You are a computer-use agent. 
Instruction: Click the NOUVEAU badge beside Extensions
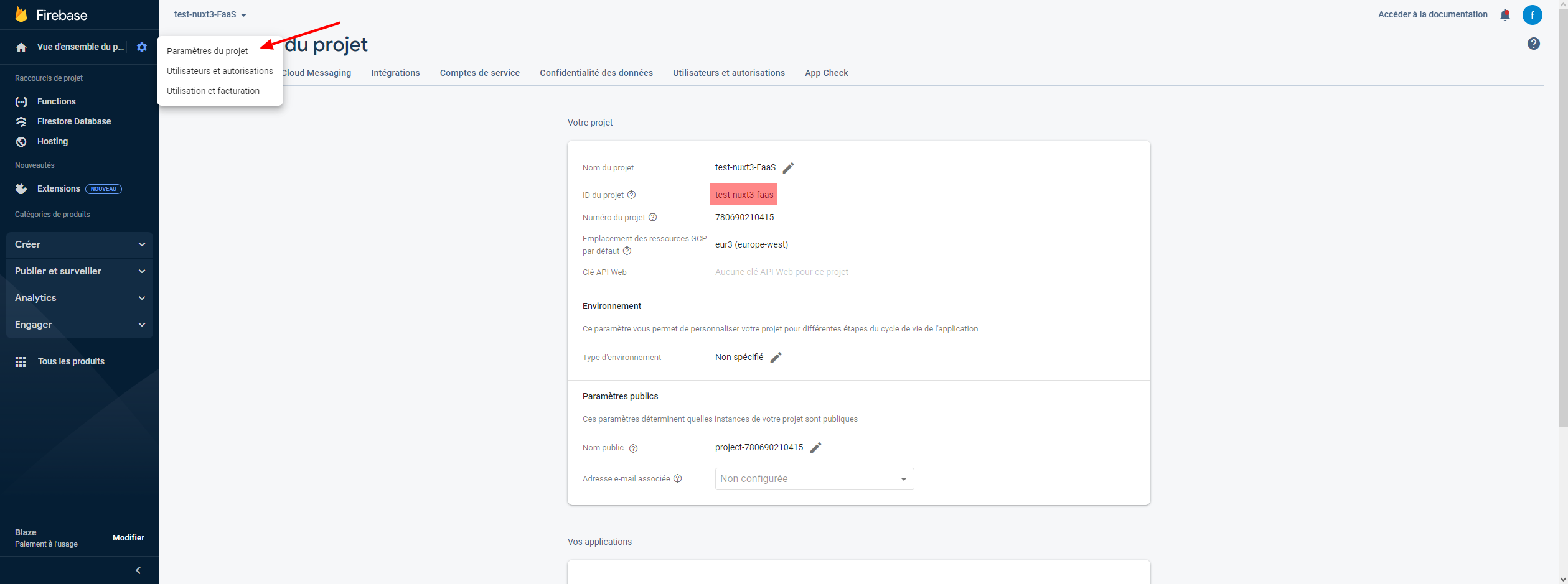pos(103,189)
